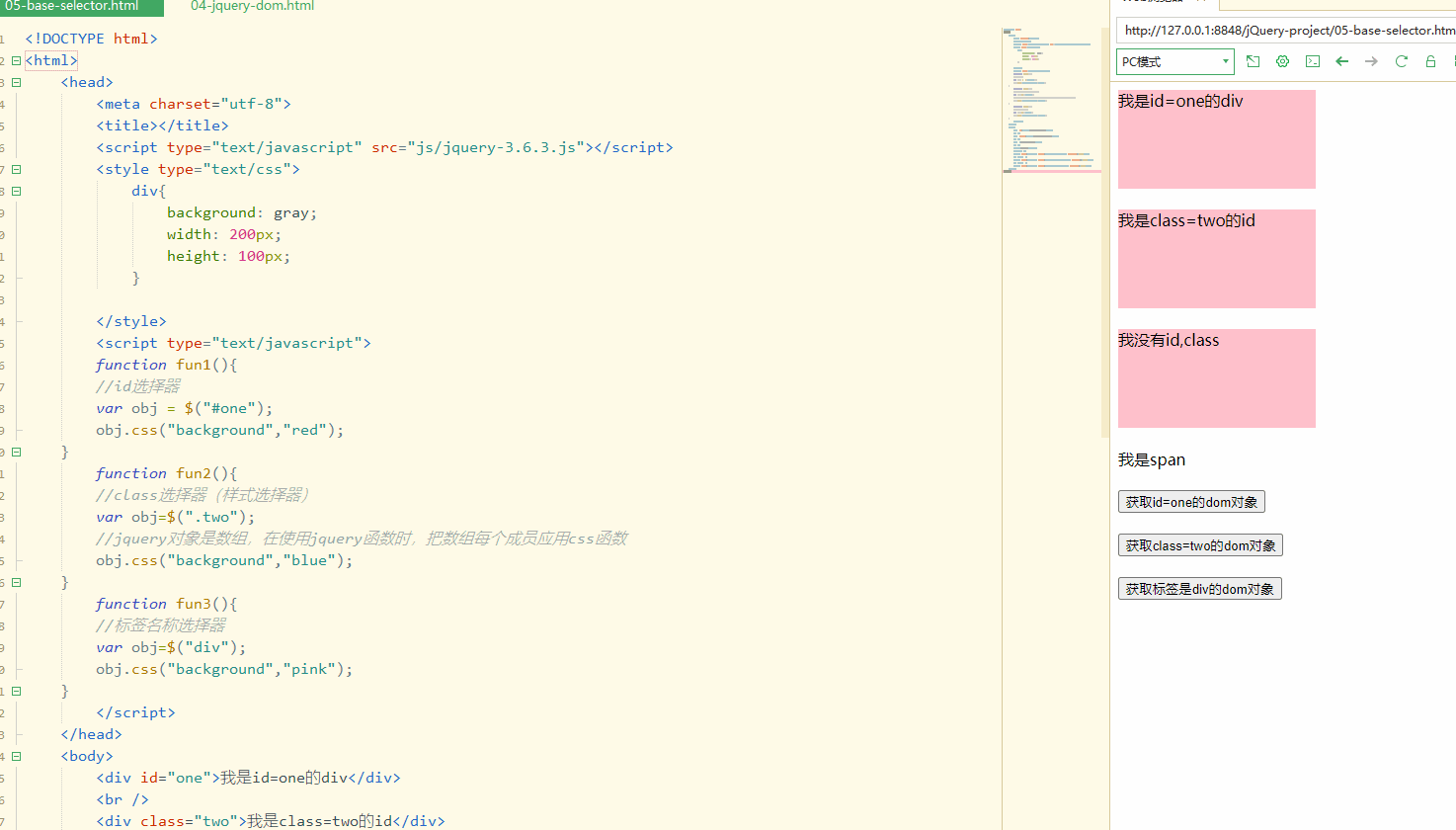Click the <br /> code line
Image resolution: width=1456 pixels, height=830 pixels.
[122, 799]
